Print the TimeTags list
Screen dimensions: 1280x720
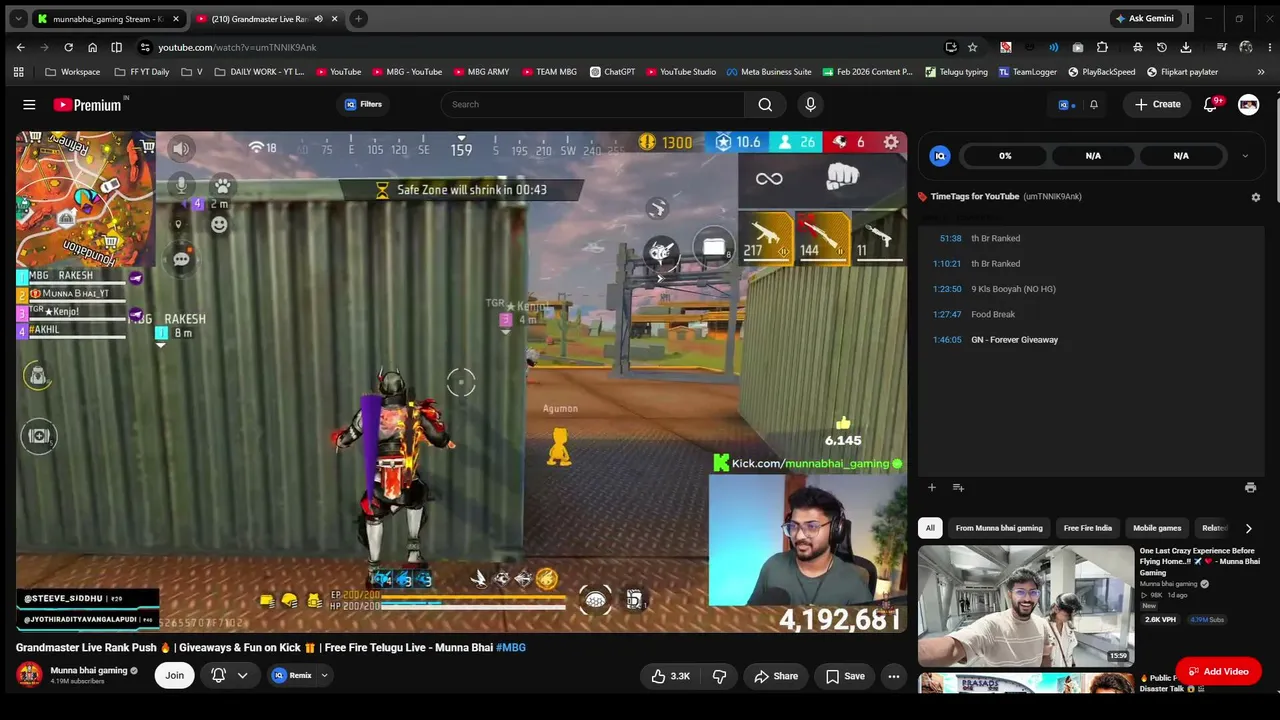[x=1250, y=487]
